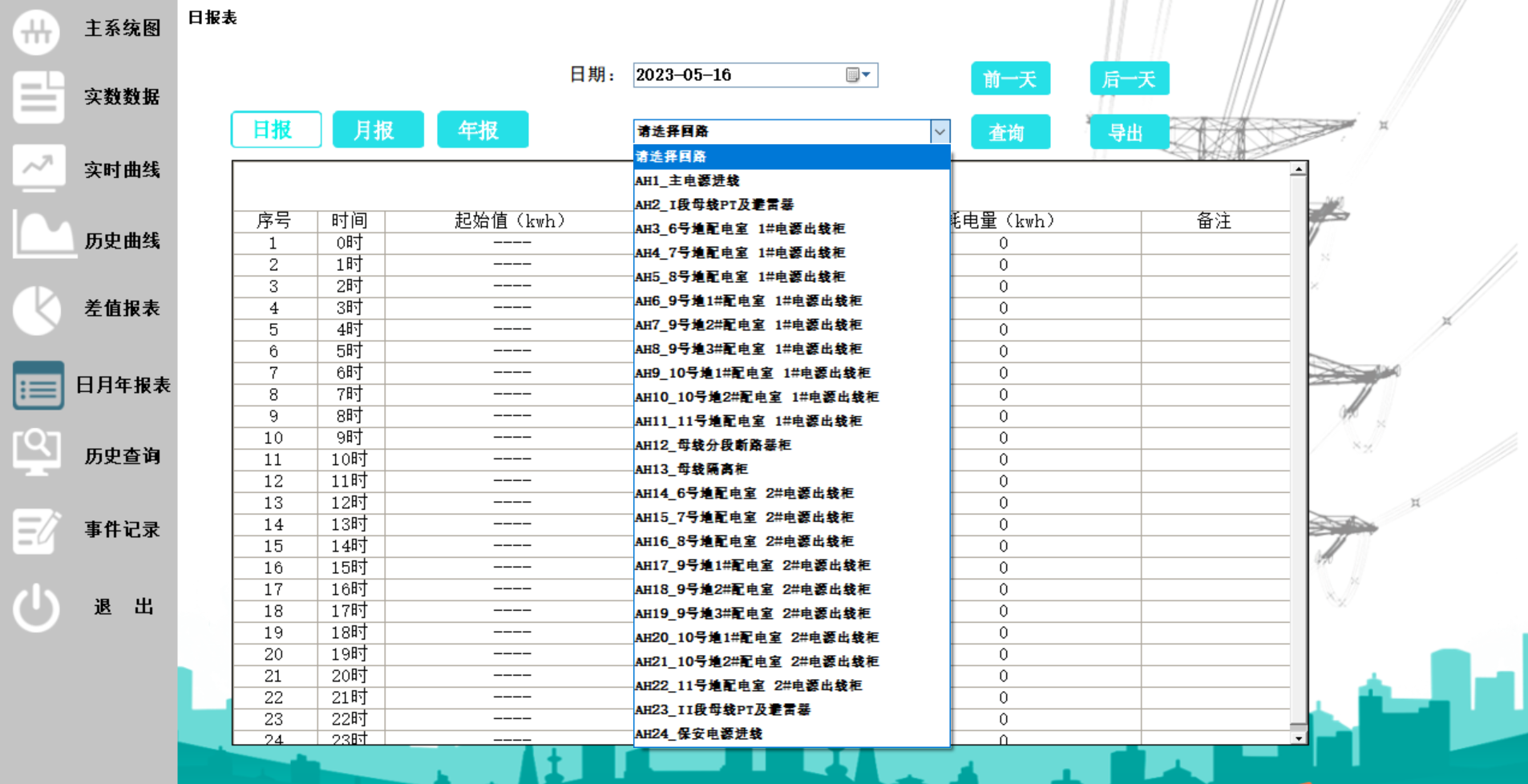Click 前一天 to view previous day
This screenshot has width=1528, height=784.
pos(1011,78)
